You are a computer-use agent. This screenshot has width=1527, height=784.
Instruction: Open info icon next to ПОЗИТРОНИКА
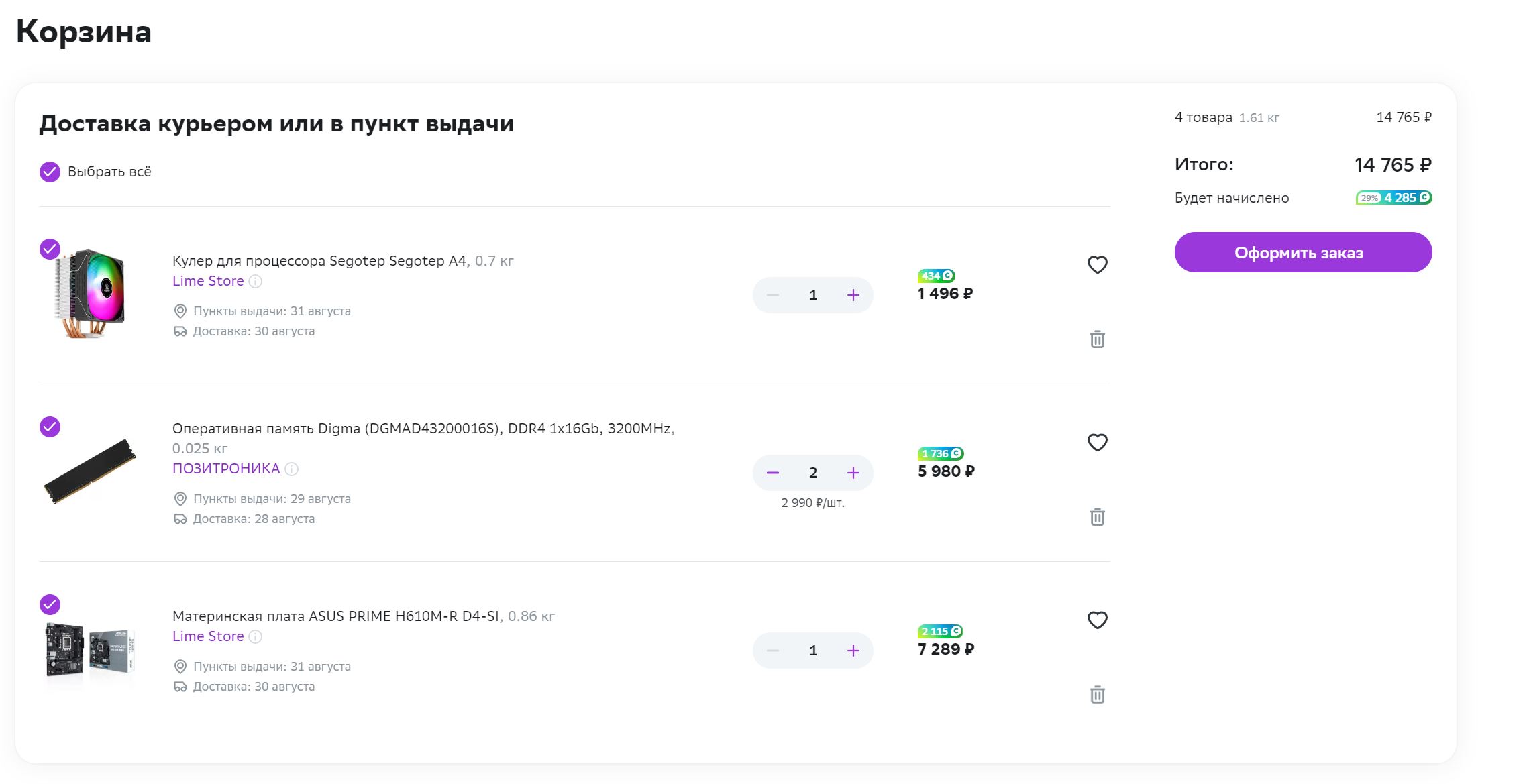pyautogui.click(x=291, y=469)
